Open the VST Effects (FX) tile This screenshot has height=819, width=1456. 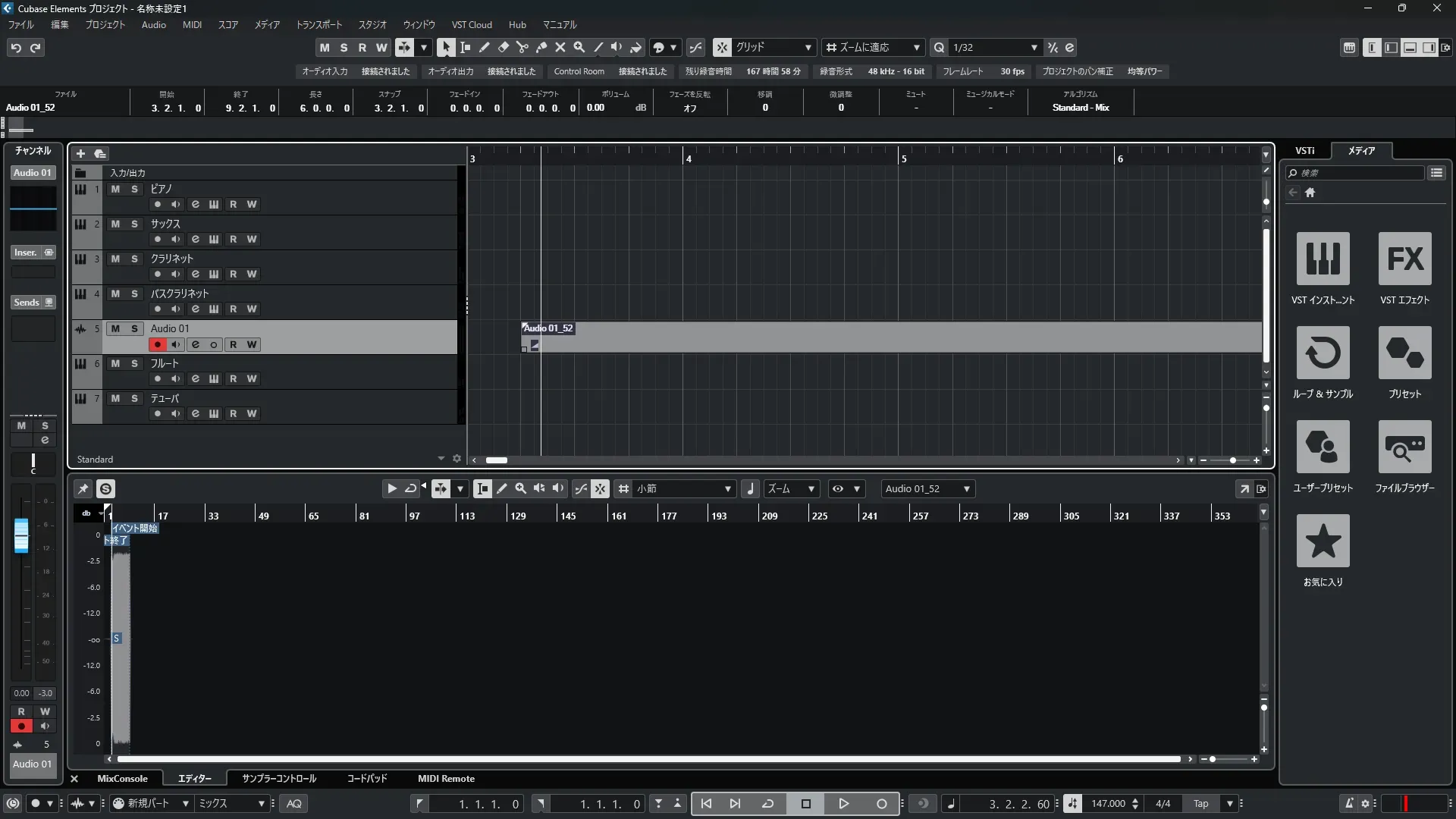point(1404,259)
